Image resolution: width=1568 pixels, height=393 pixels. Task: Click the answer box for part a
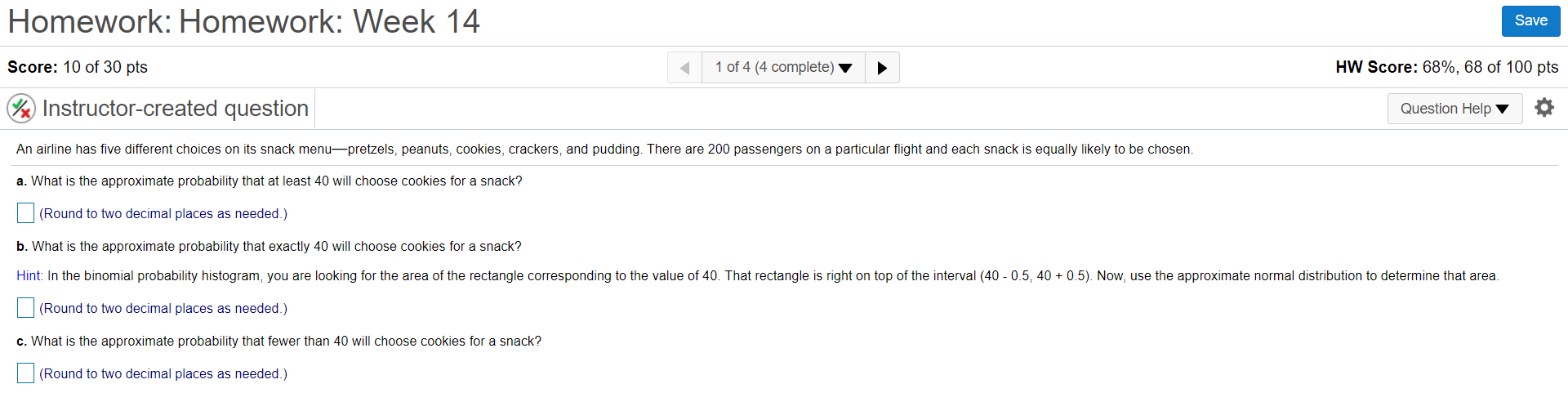click(x=25, y=213)
